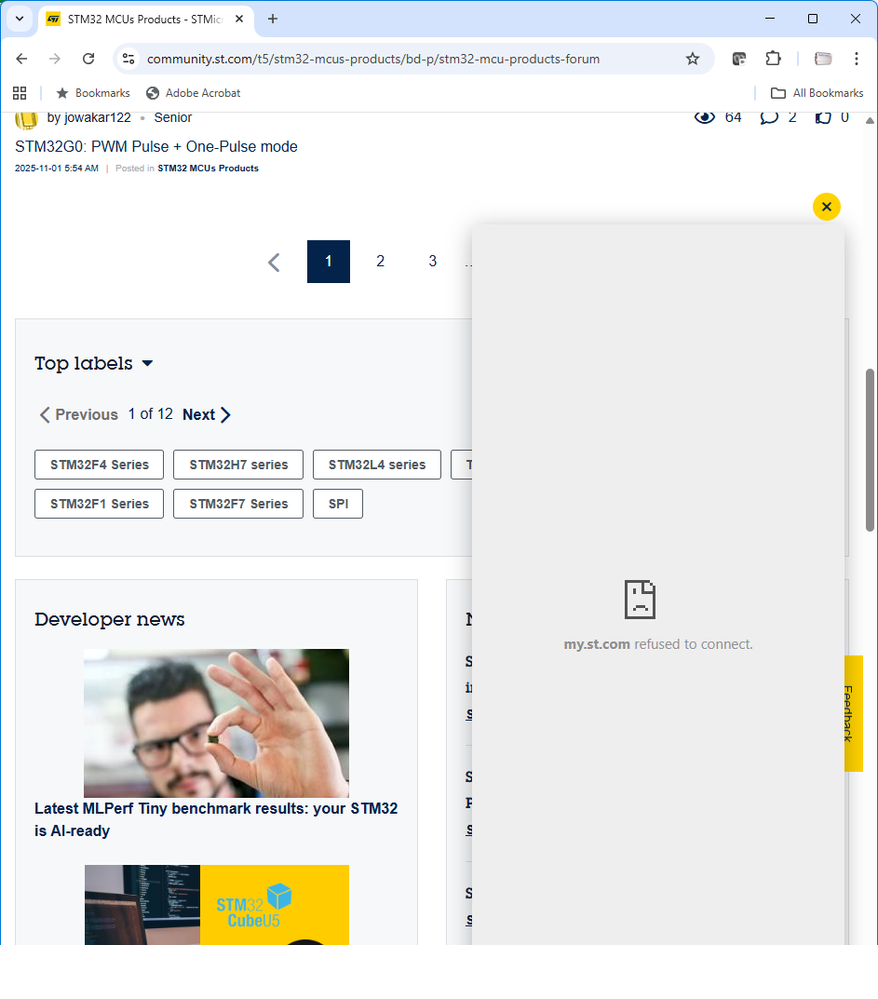Open the STM32 CubeU5 news thumbnail
The image size is (878, 999).
click(217, 905)
